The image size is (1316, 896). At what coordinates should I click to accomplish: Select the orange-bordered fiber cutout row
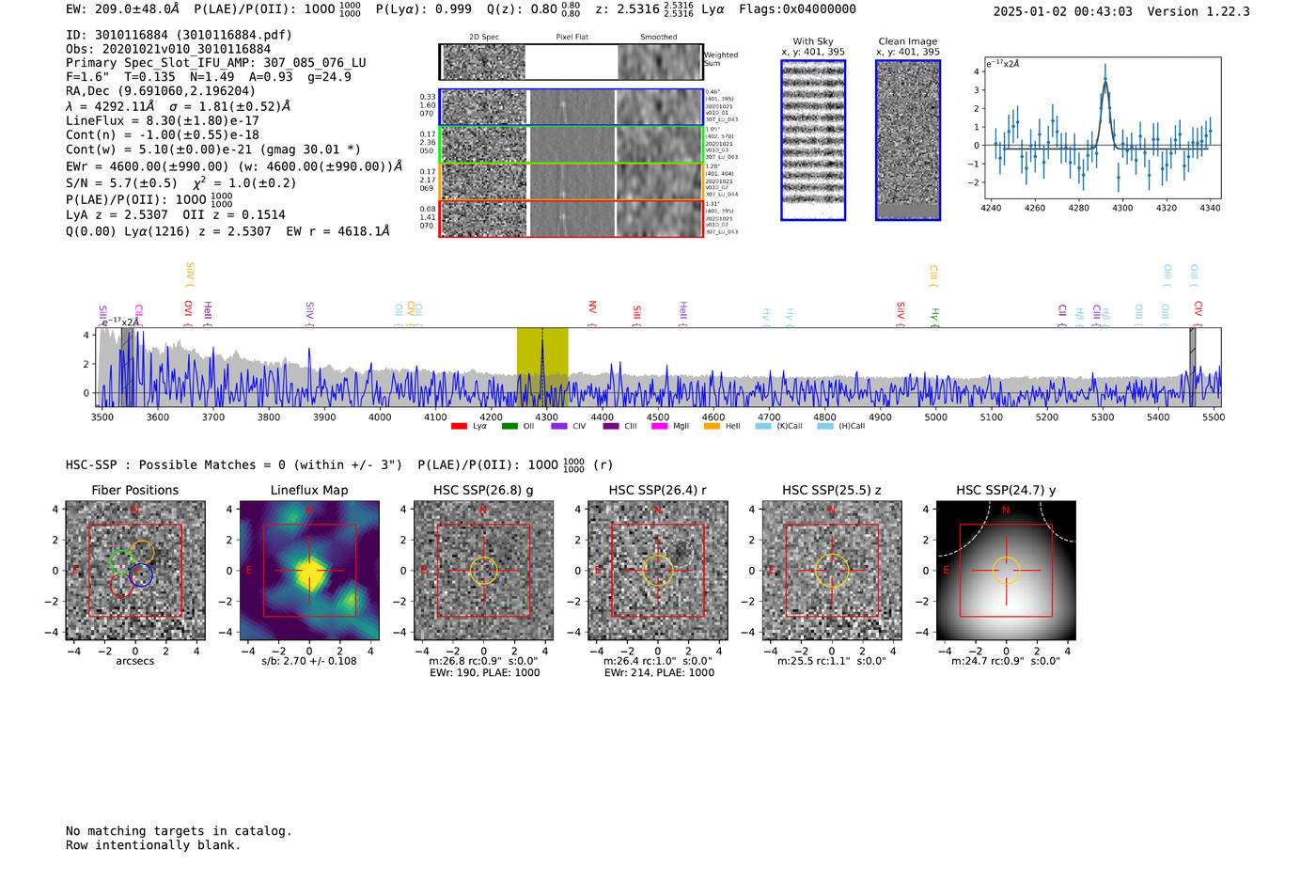click(x=571, y=181)
